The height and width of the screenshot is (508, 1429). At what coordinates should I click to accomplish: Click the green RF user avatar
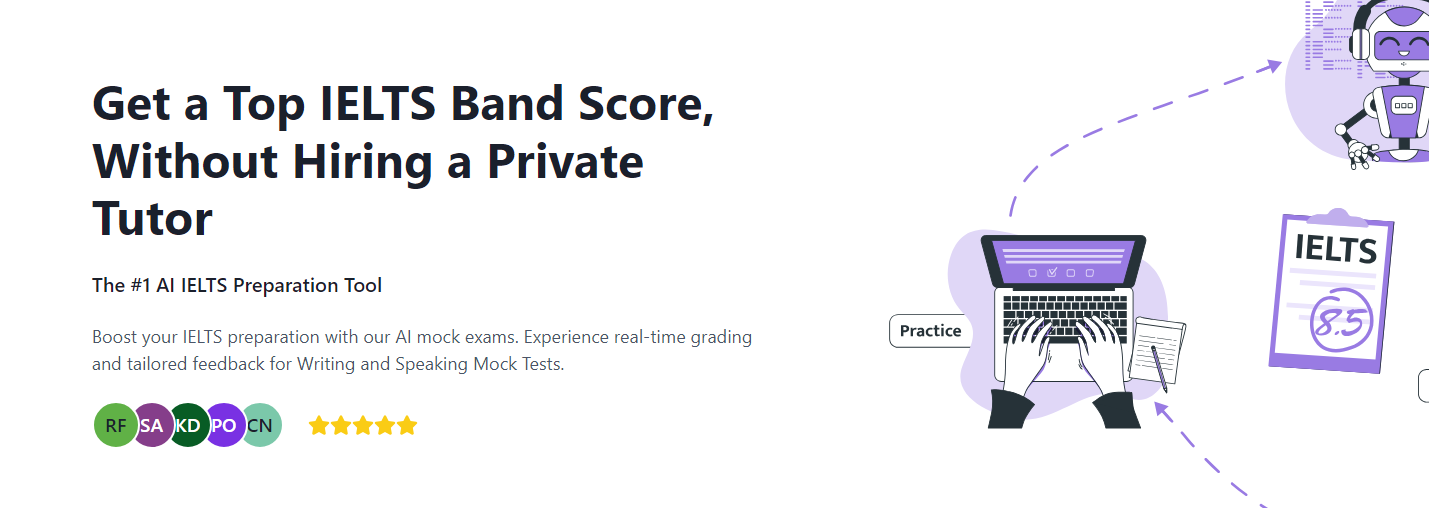coord(115,425)
